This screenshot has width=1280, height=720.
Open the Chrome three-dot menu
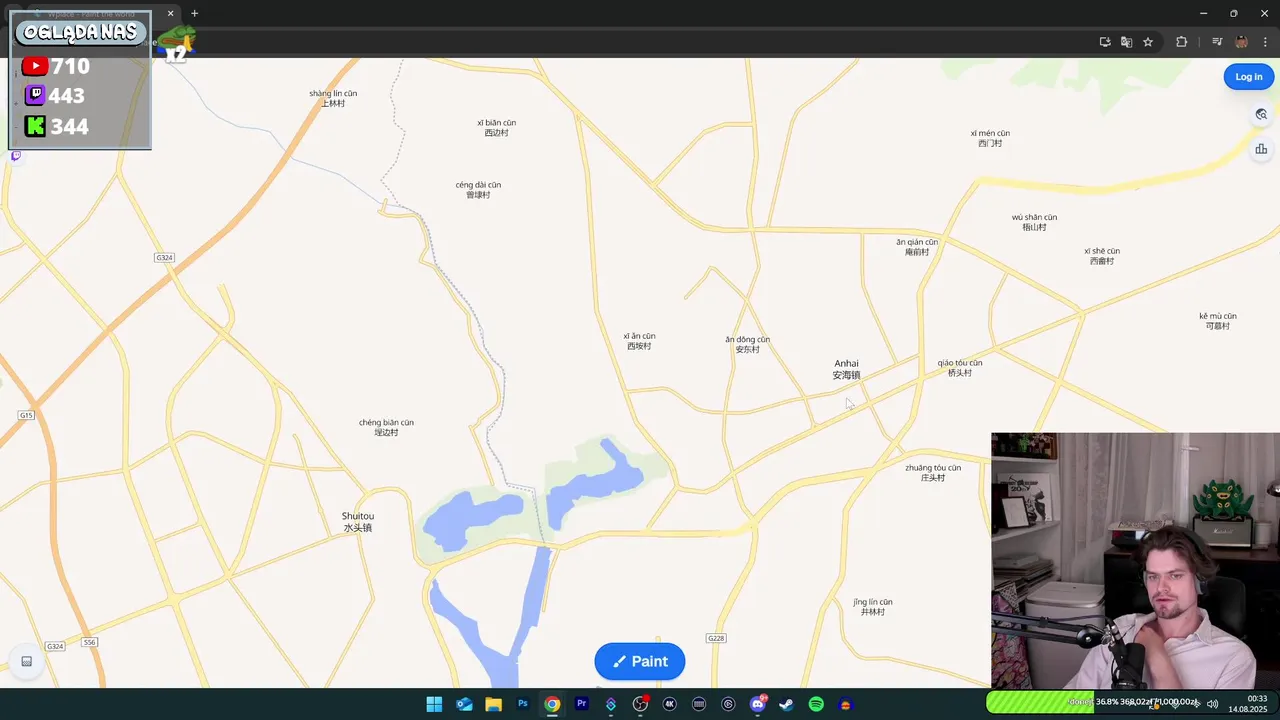(1265, 42)
